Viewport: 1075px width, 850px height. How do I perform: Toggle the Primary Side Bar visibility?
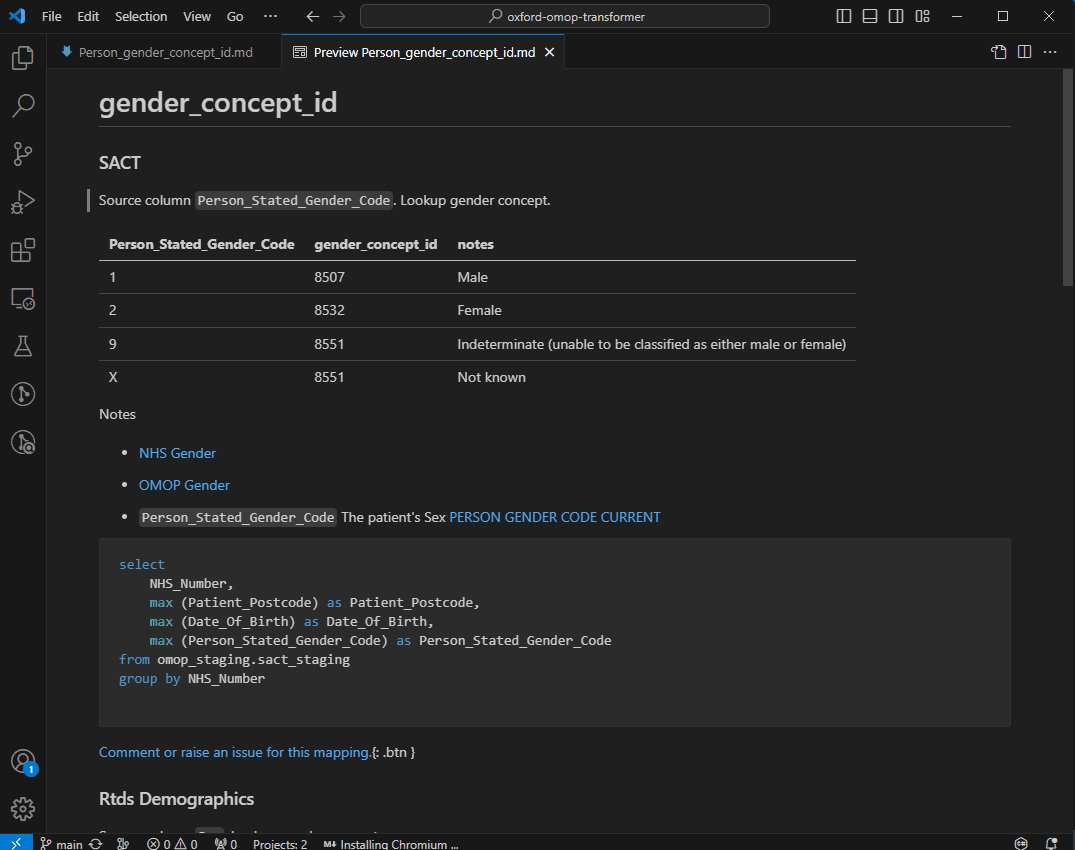tap(844, 16)
